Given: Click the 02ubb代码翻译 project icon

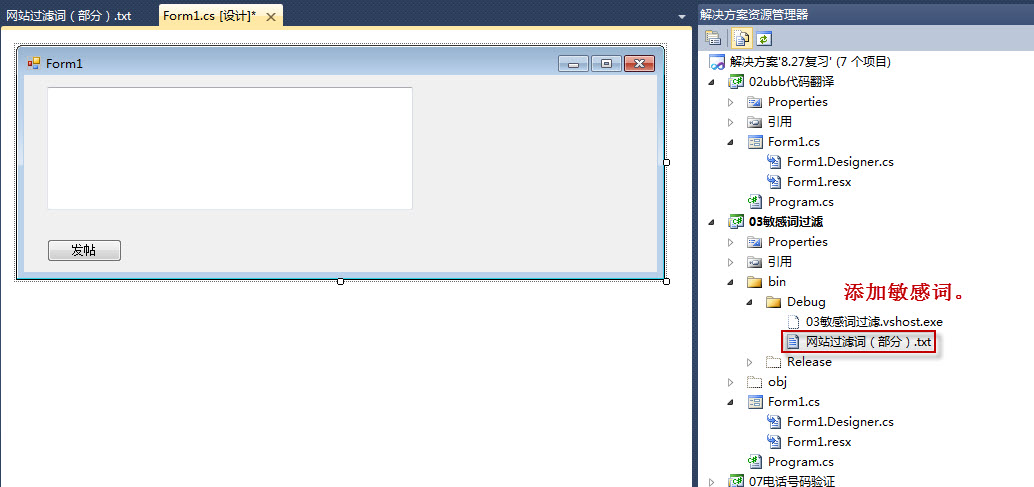Looking at the screenshot, I should (735, 82).
